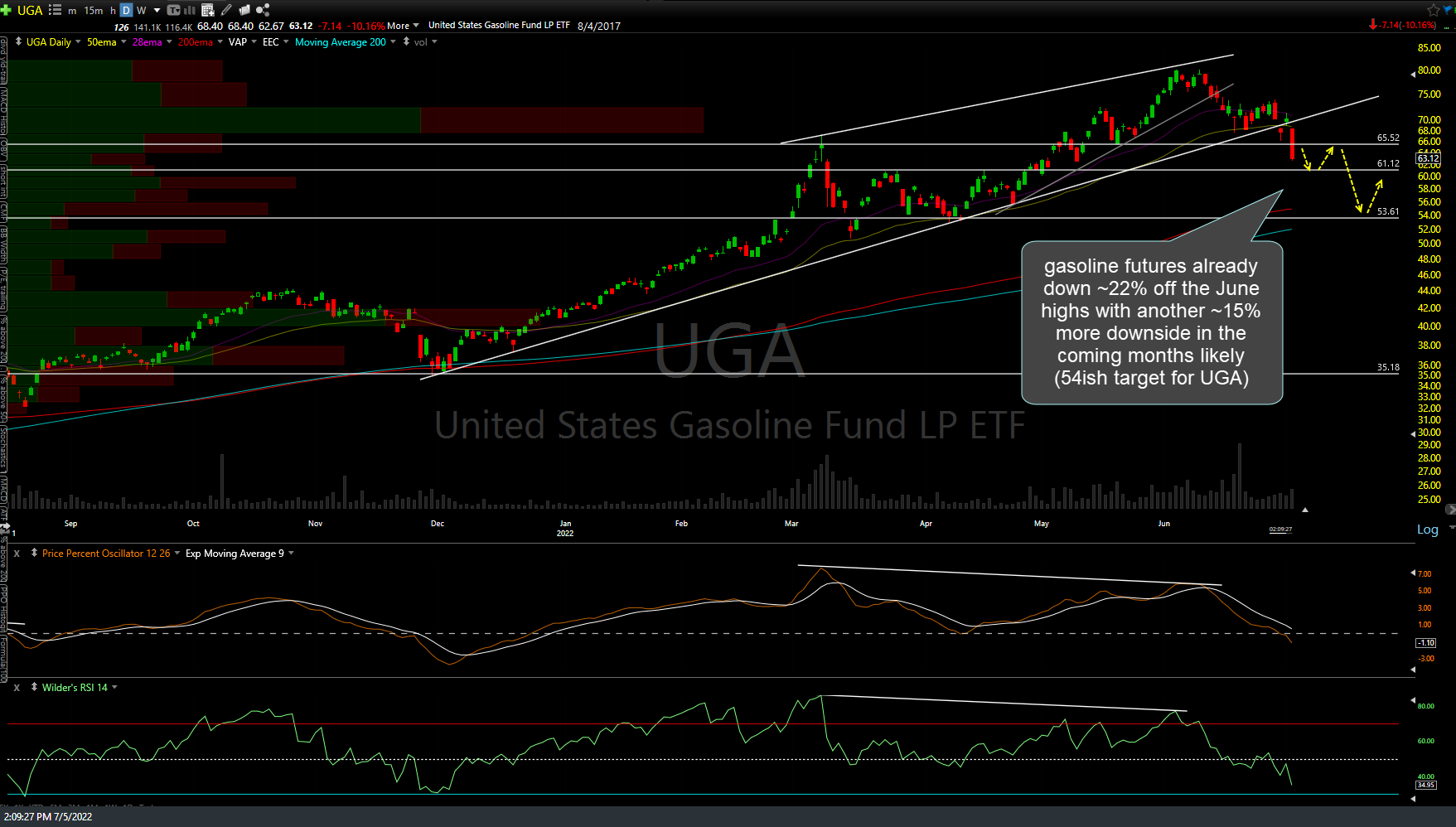Viewport: 1456px width, 827px height.
Task: Click the reorder arrows beside the vol indicator
Action: click(x=406, y=41)
